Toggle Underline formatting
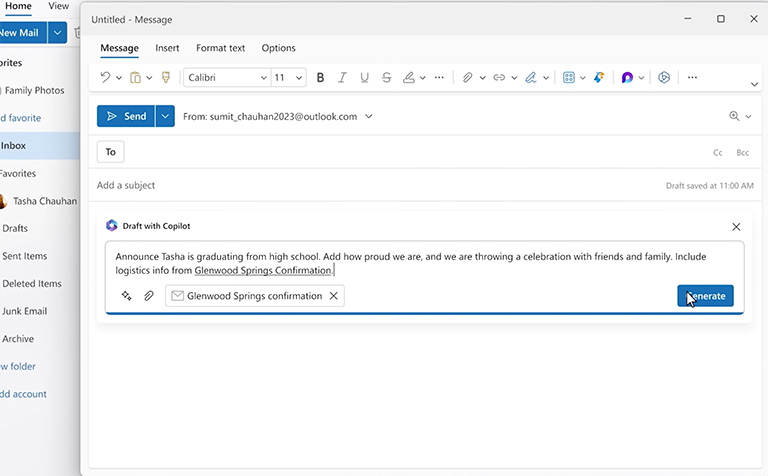768x476 pixels. tap(364, 77)
